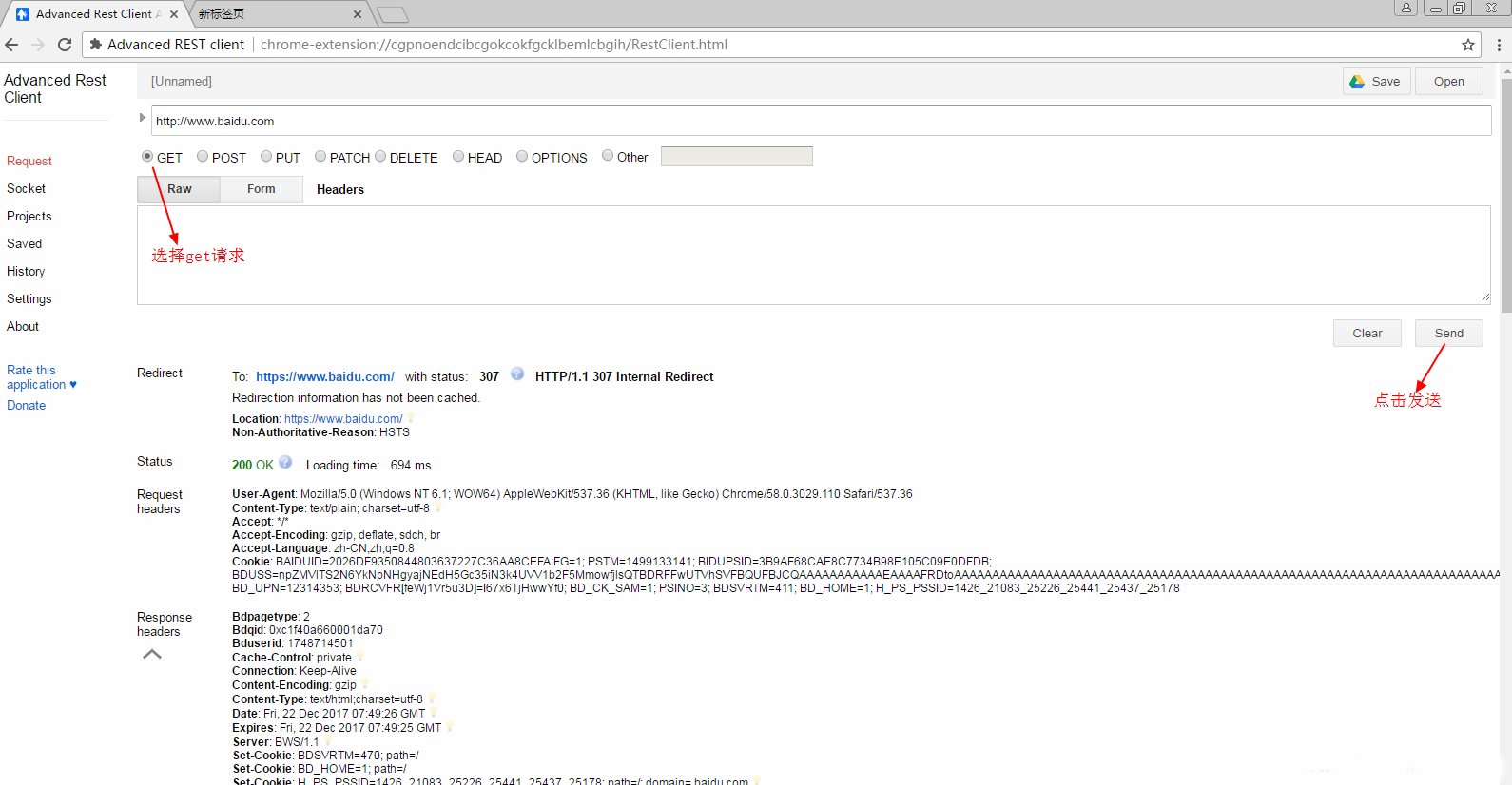Select the POST method radio button
This screenshot has width=1512, height=785.
click(x=203, y=157)
